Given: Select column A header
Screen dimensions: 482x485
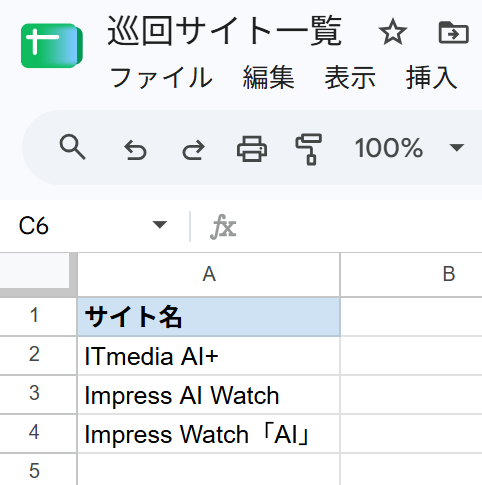Looking at the screenshot, I should click(x=209, y=274).
